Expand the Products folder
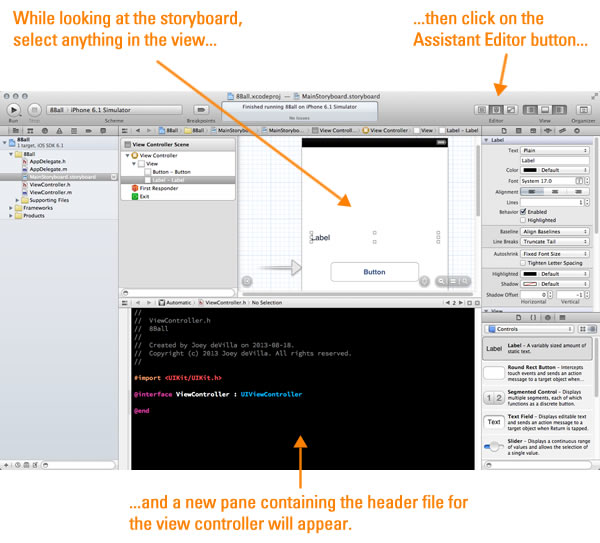The width and height of the screenshot is (600, 543). tap(11, 216)
